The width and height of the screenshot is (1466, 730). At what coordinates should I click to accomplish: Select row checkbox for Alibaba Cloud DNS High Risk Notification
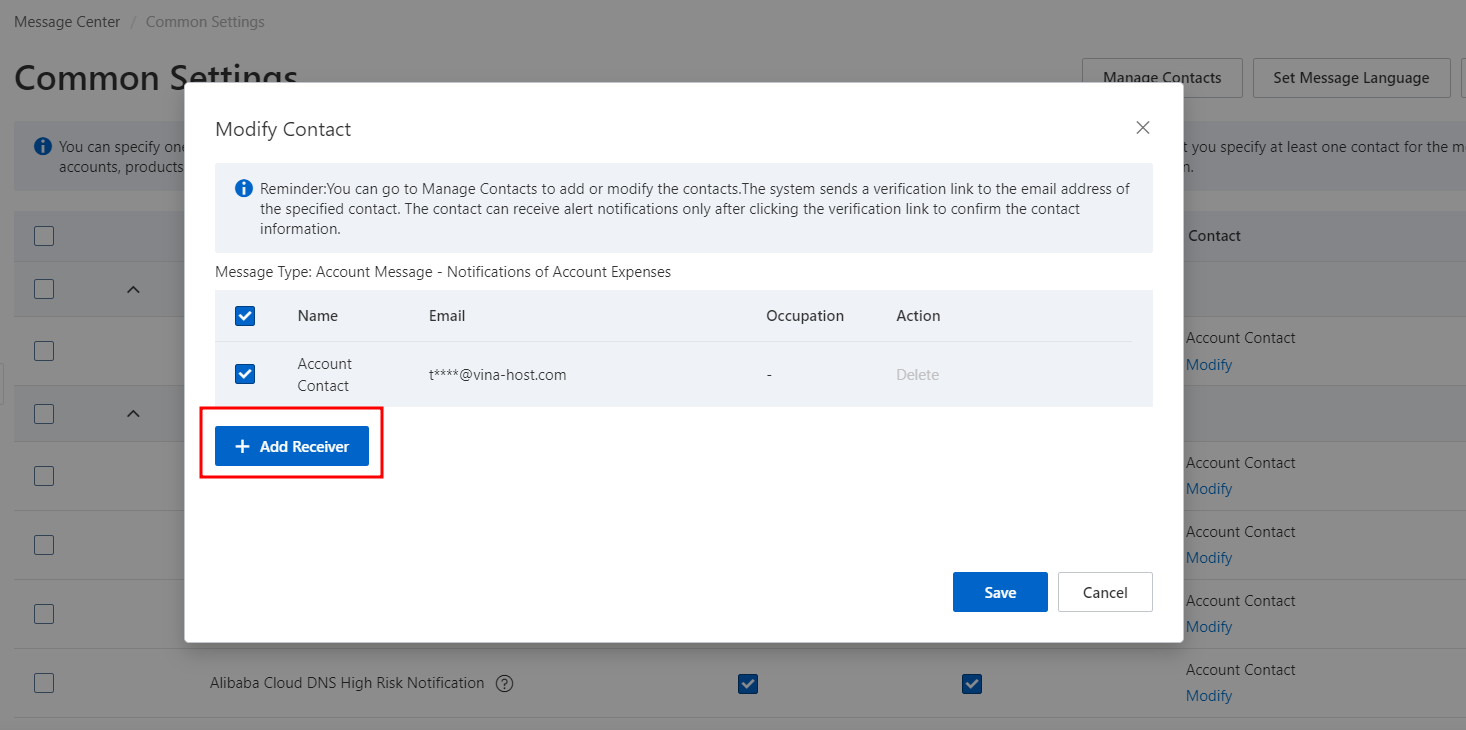[44, 683]
